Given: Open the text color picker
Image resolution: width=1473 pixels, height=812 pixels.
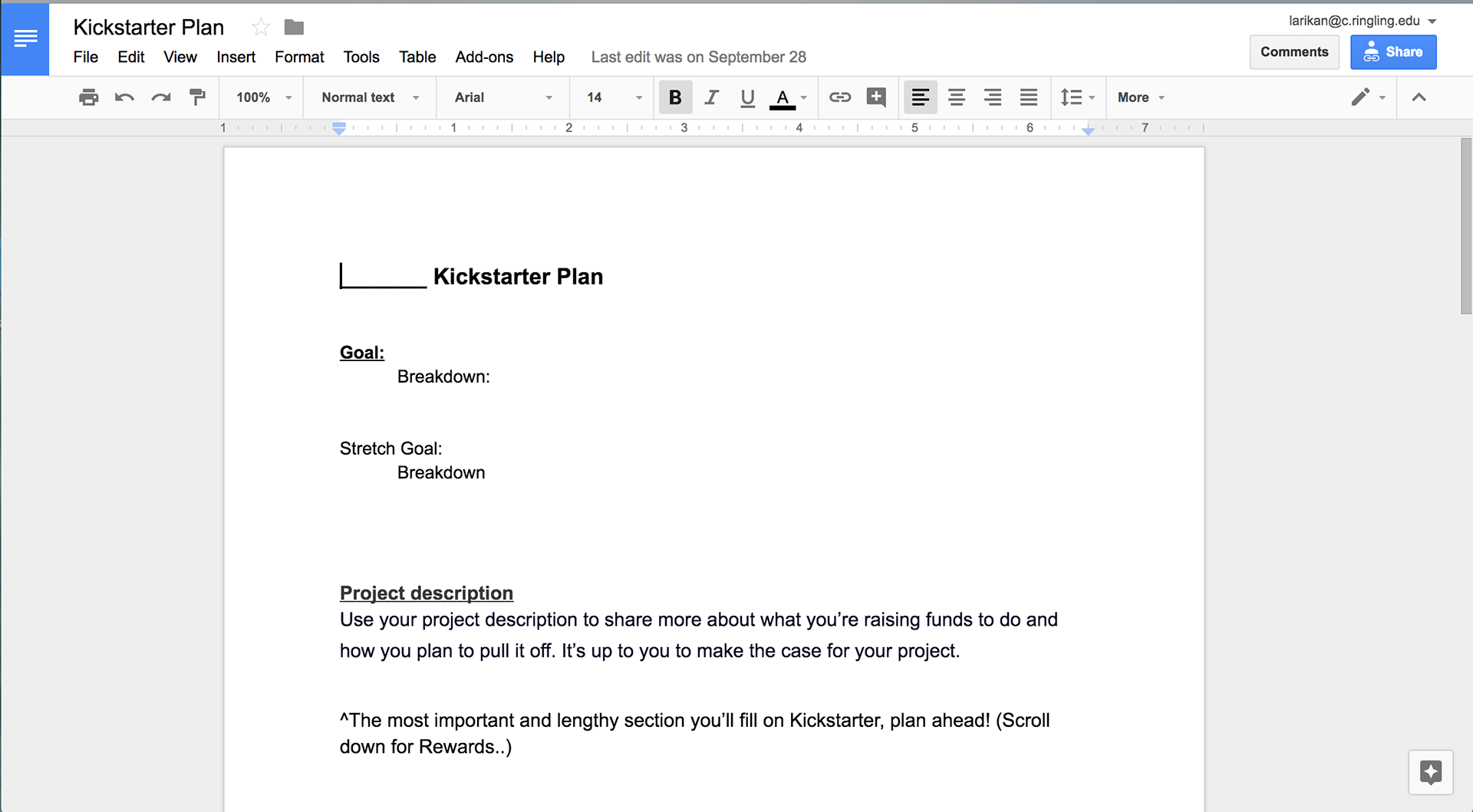Looking at the screenshot, I should tap(788, 97).
